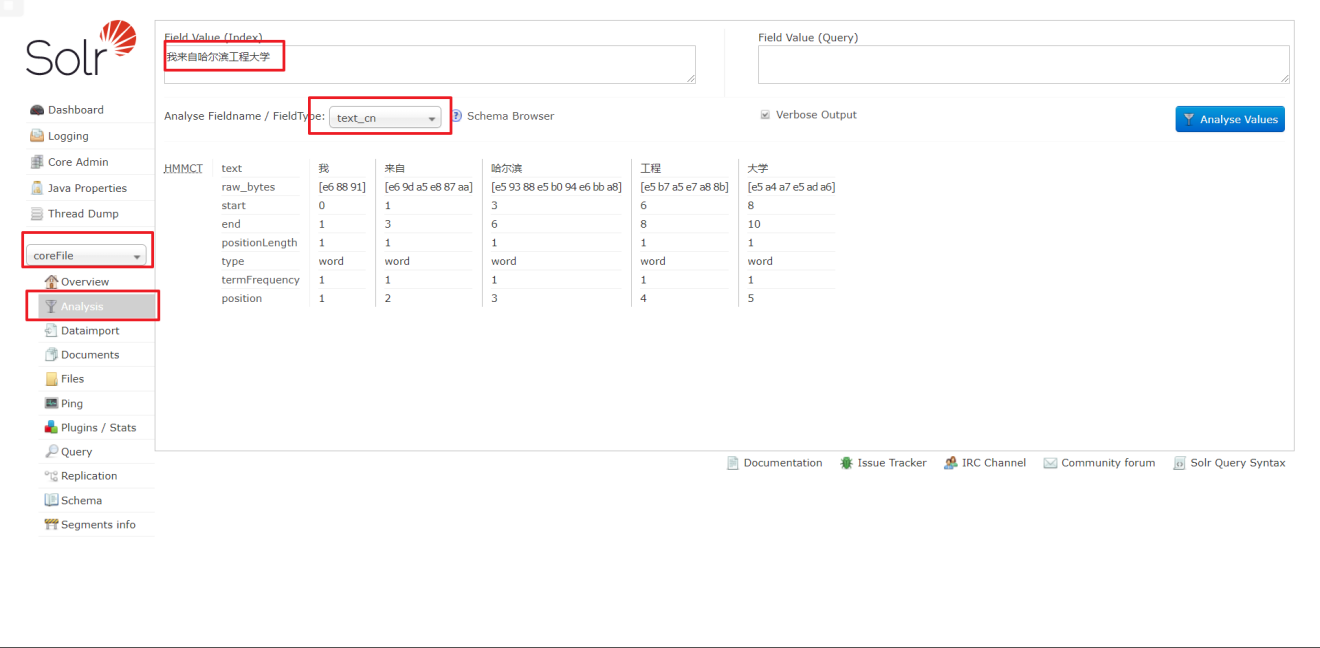The image size is (1320, 648).
Task: Click the Thread Dump icon
Action: 37,214
